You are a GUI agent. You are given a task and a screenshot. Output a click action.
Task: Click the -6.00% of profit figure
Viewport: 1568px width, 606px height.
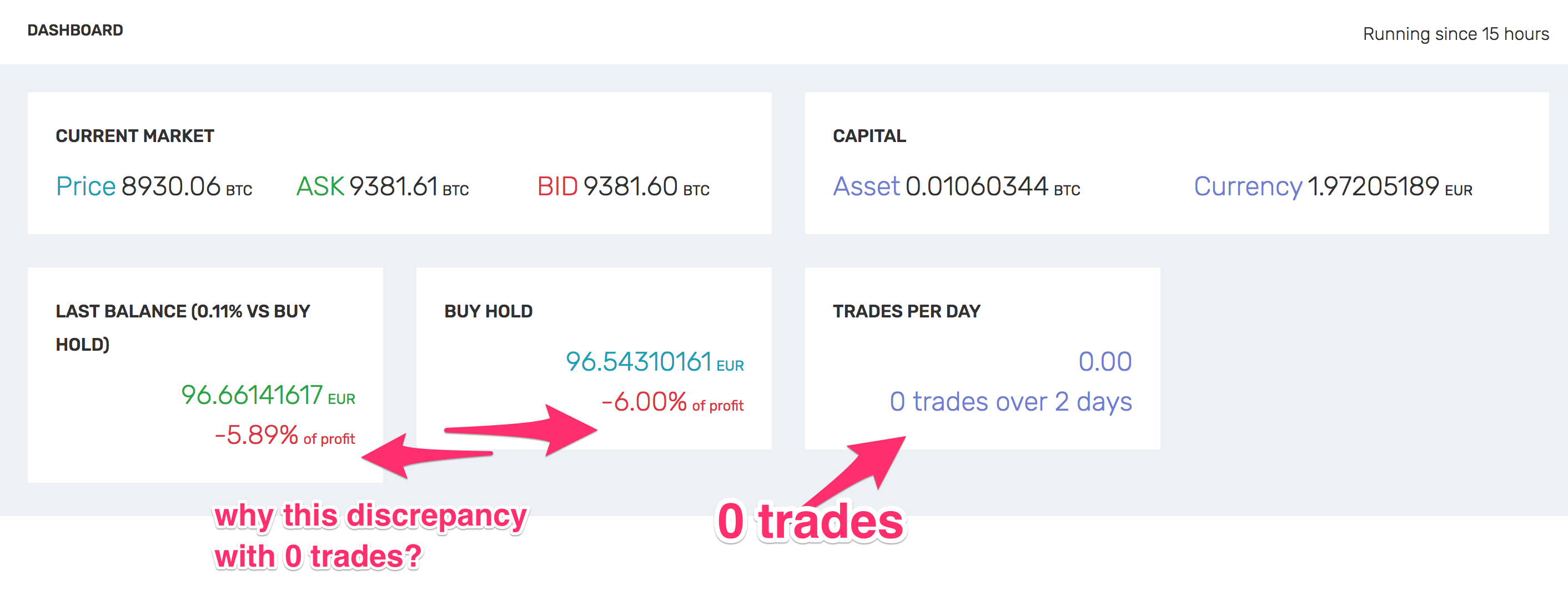click(x=672, y=403)
